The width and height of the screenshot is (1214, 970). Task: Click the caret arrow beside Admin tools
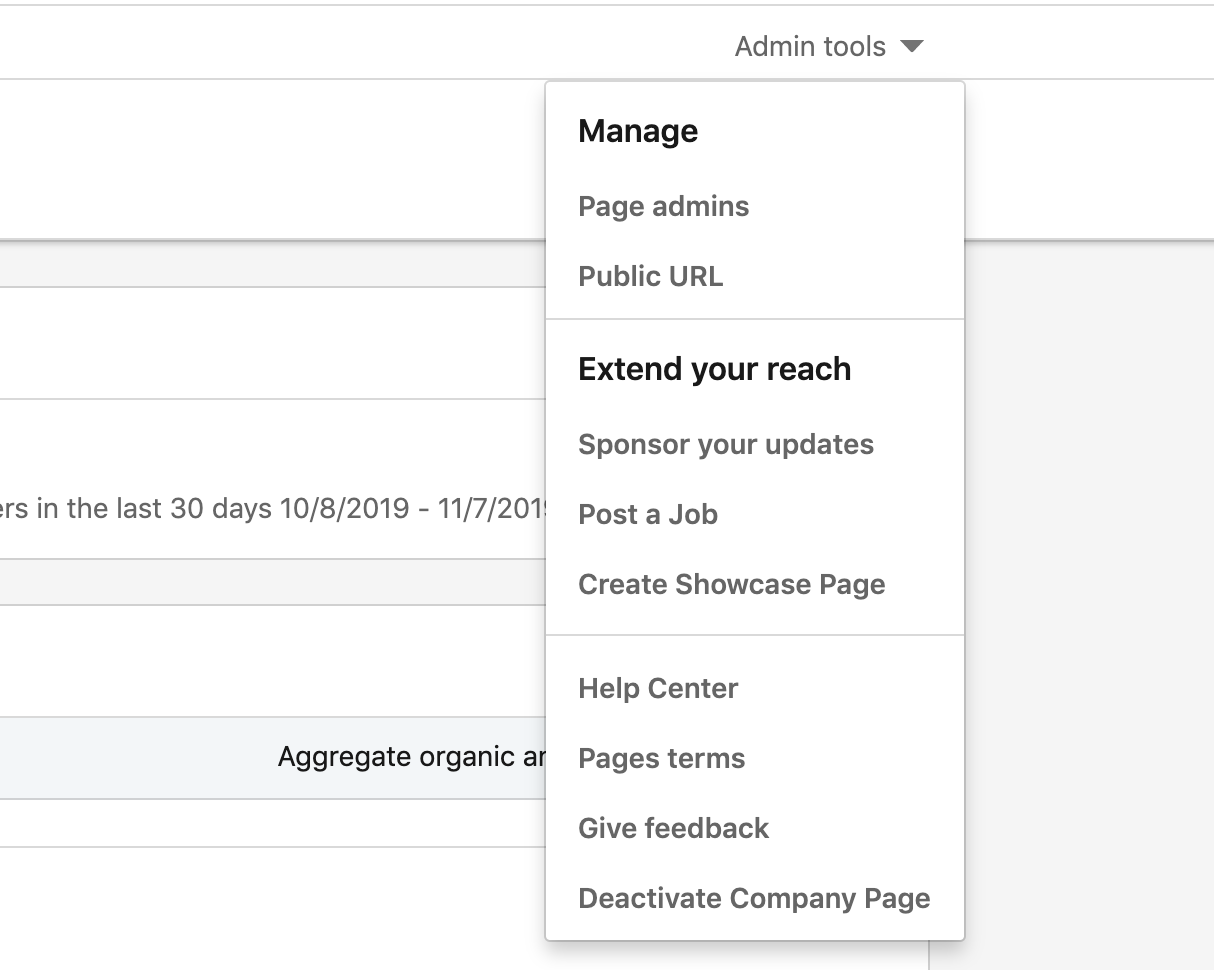911,47
